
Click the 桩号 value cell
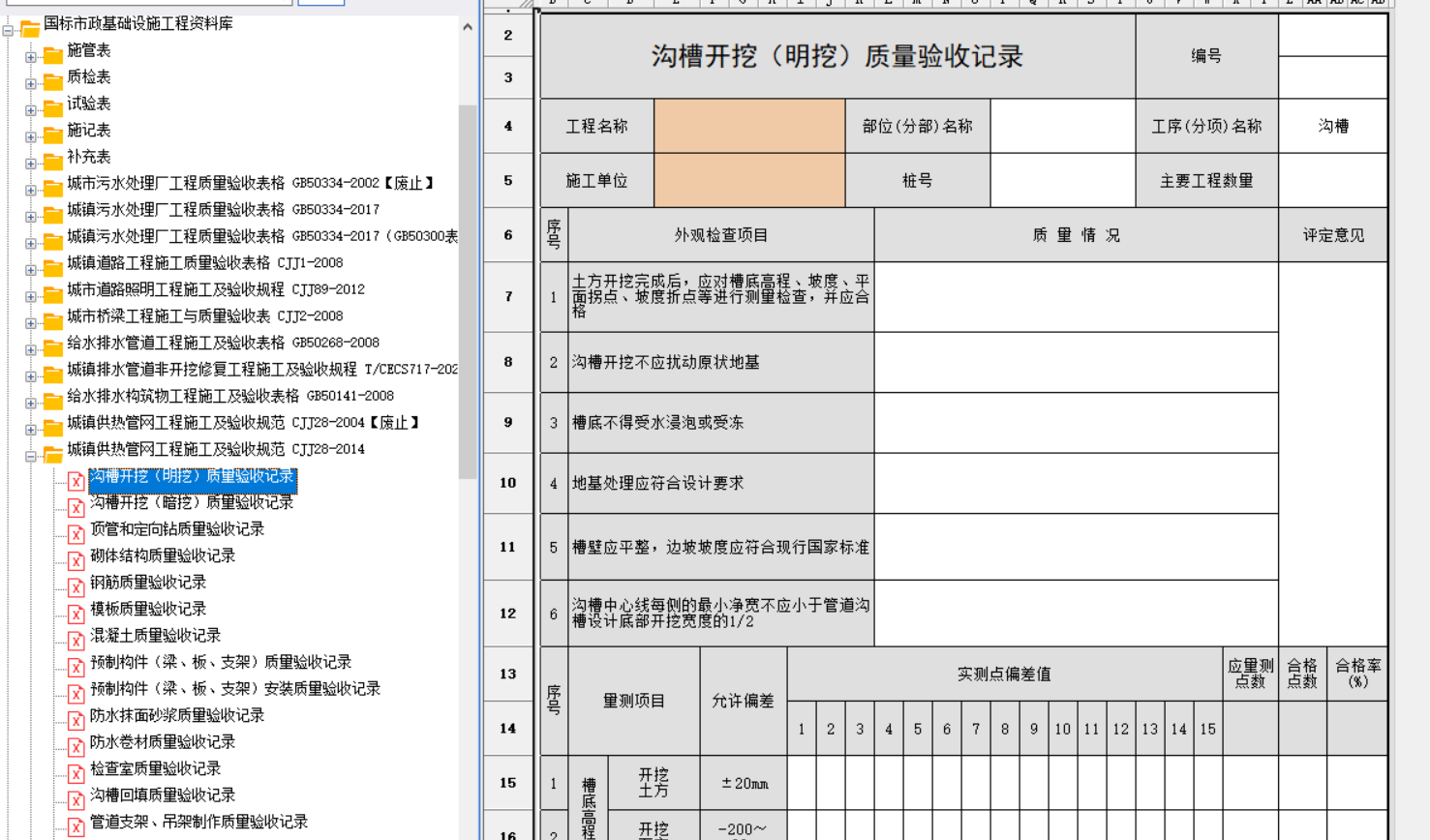[x=1063, y=180]
